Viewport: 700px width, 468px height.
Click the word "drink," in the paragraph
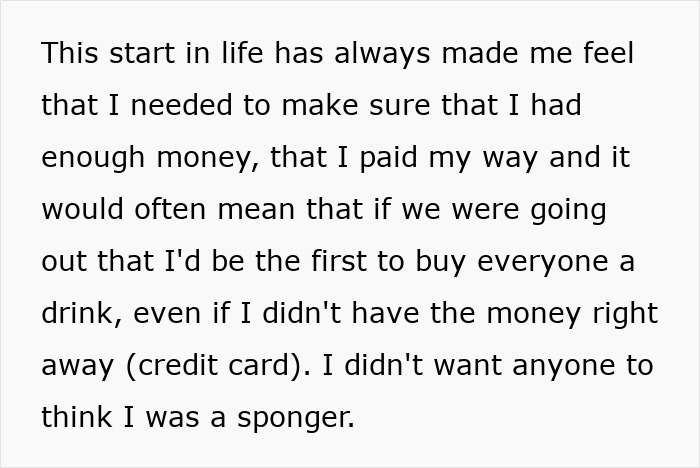pyautogui.click(x=82, y=313)
